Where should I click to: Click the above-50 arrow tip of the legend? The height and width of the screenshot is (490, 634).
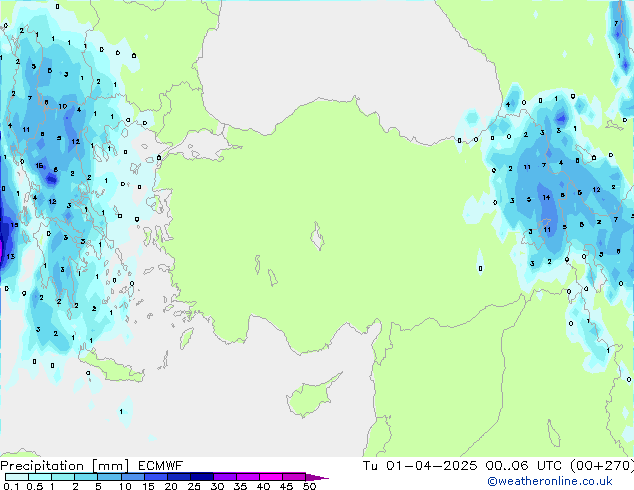click(x=317, y=477)
